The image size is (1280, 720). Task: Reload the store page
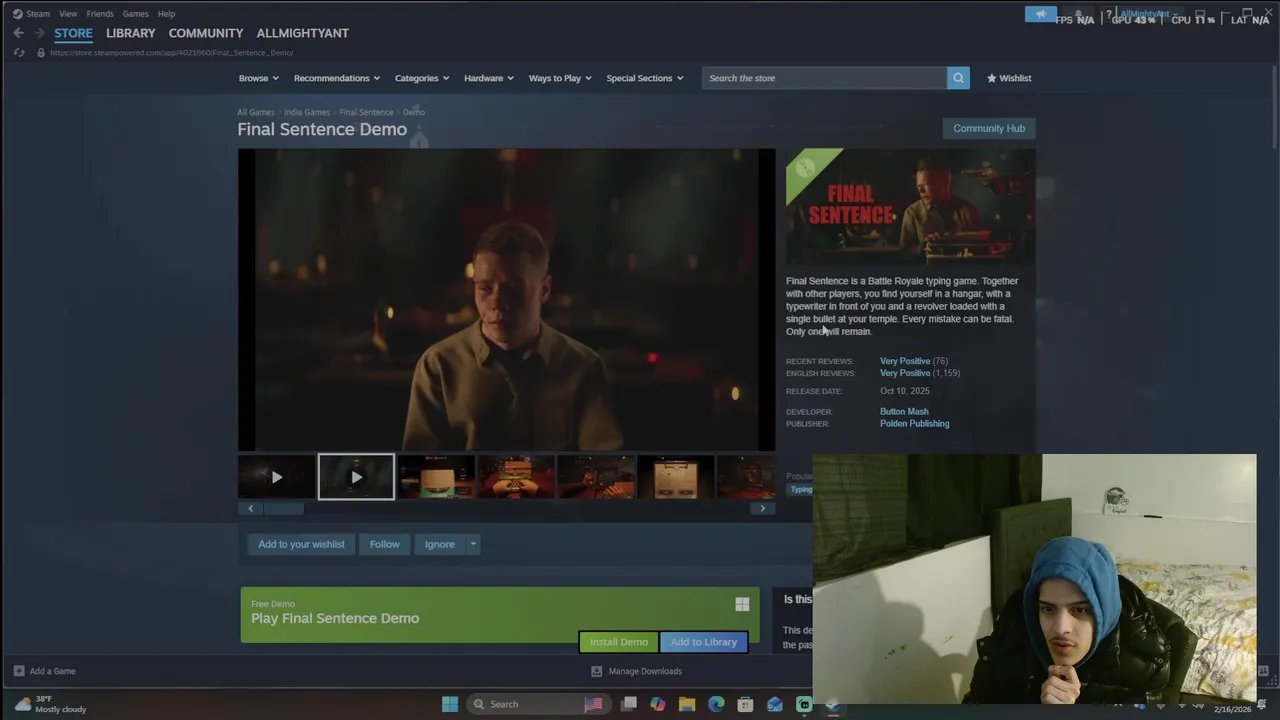tap(18, 52)
